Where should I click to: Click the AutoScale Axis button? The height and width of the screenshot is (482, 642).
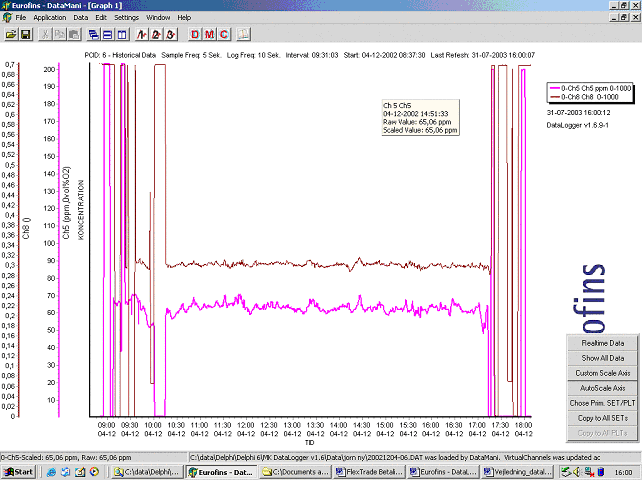(602, 388)
